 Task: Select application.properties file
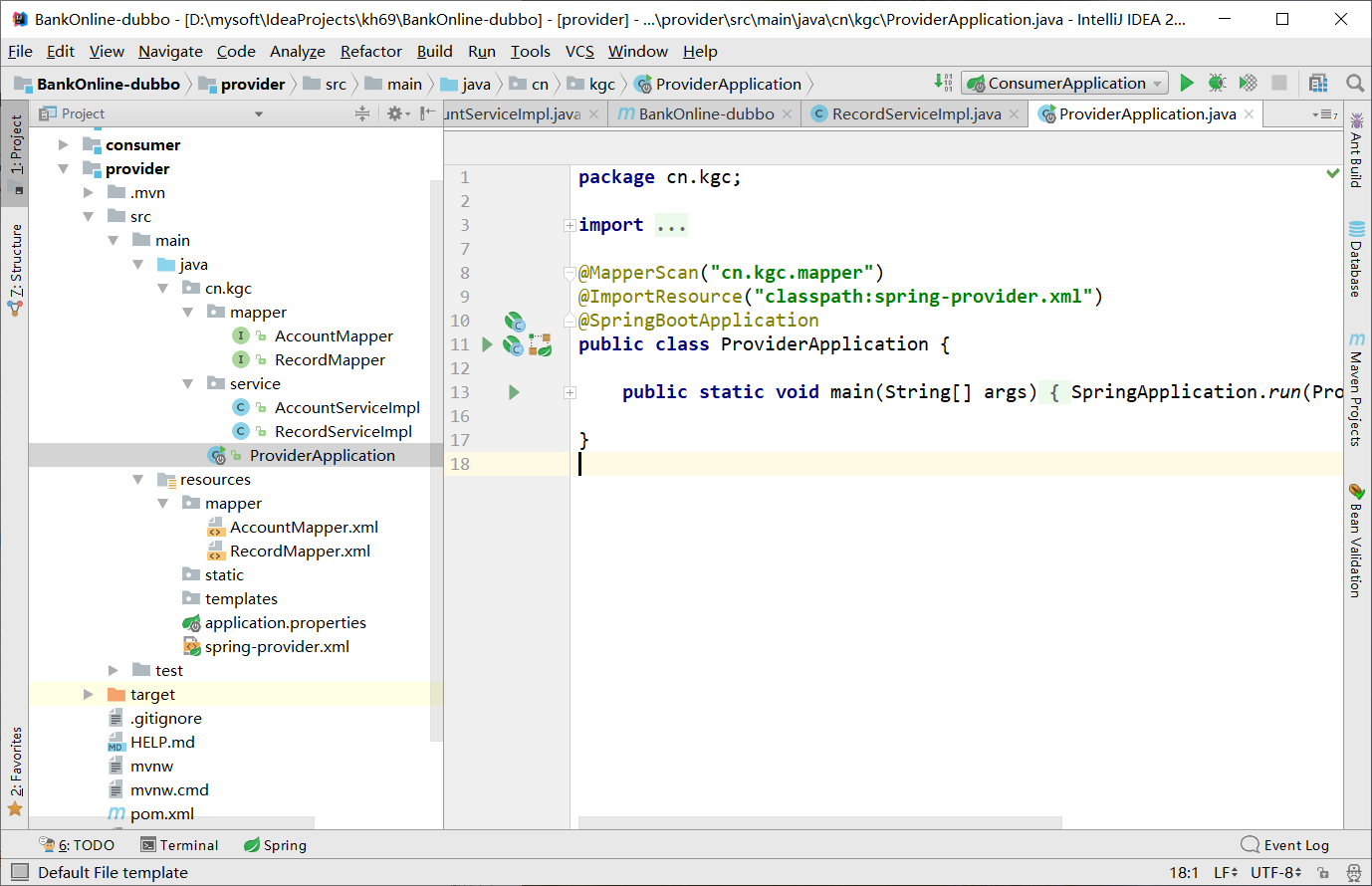click(x=285, y=623)
